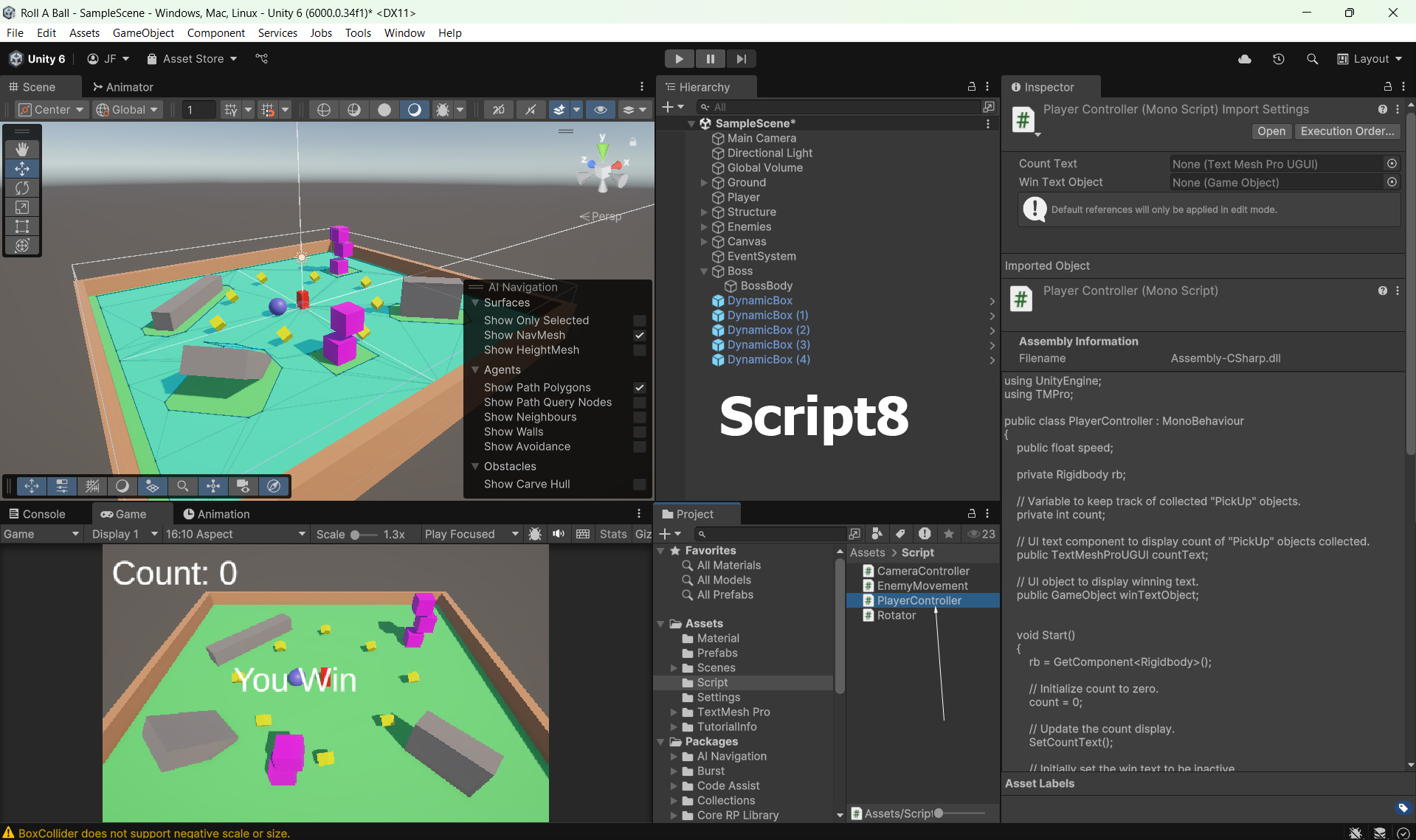Viewport: 1416px width, 840px height.
Task: Select the Scale tool in Scene
Action: click(22, 207)
